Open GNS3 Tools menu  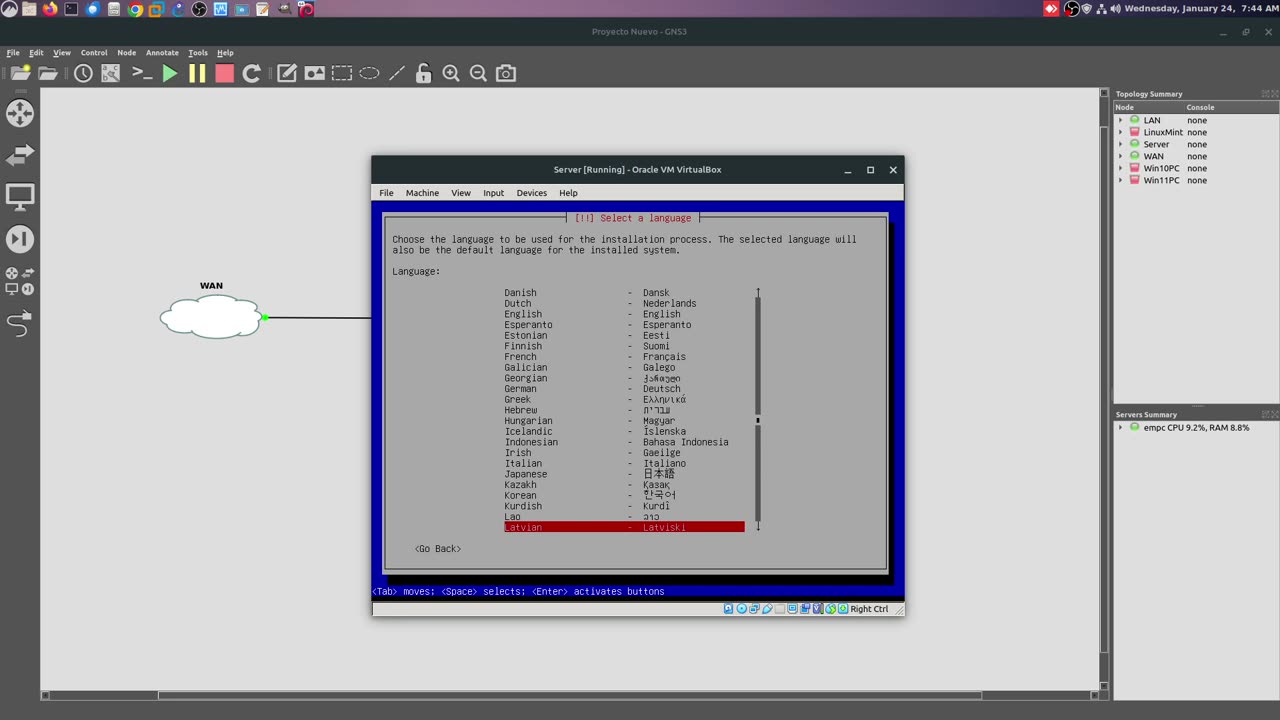tap(198, 53)
